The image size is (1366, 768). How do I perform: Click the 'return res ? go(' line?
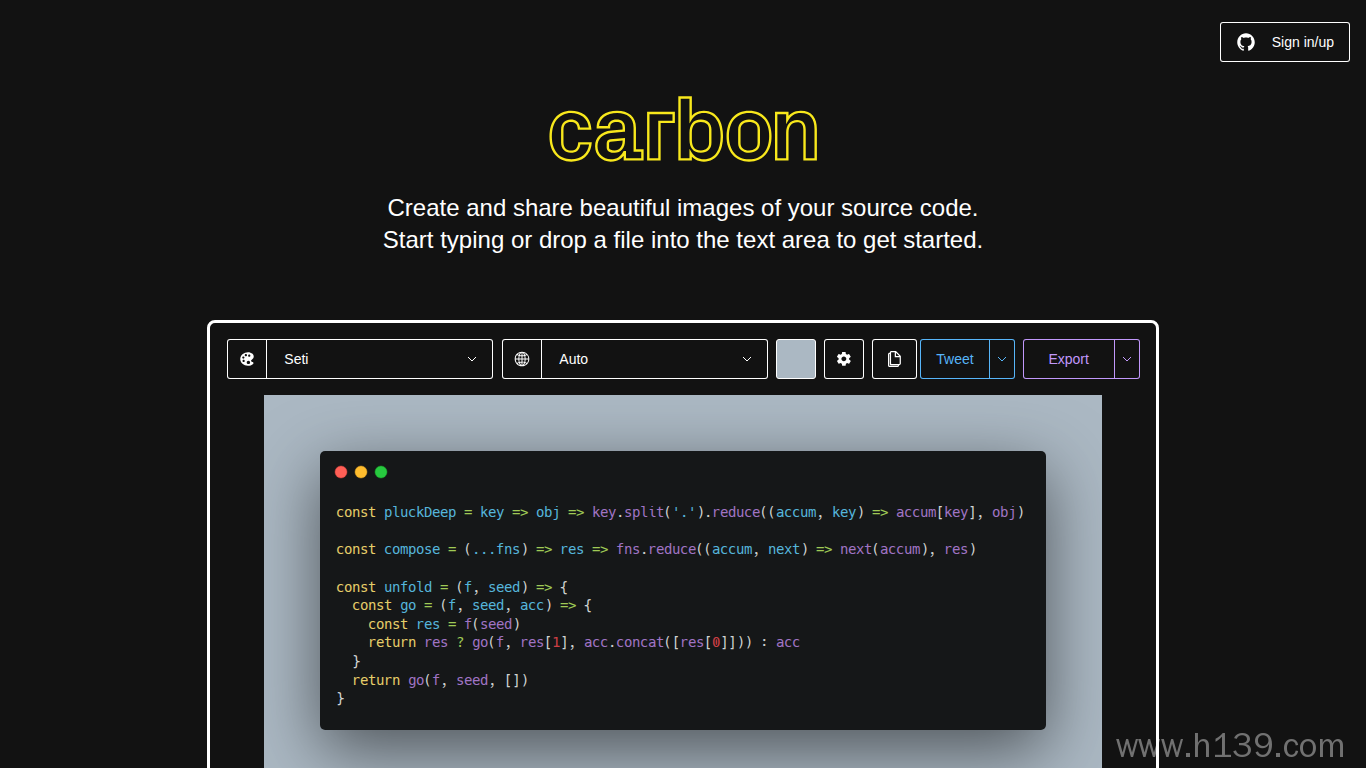pos(584,642)
